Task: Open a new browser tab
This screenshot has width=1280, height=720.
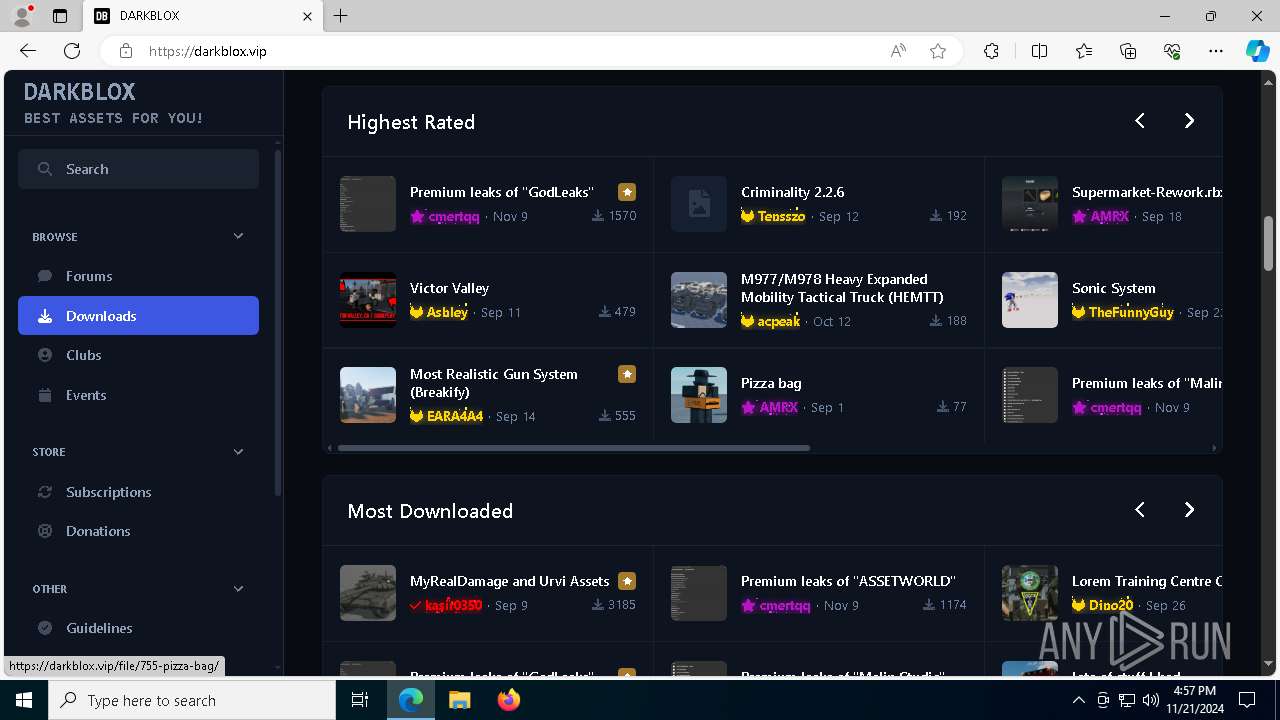Action: (341, 16)
